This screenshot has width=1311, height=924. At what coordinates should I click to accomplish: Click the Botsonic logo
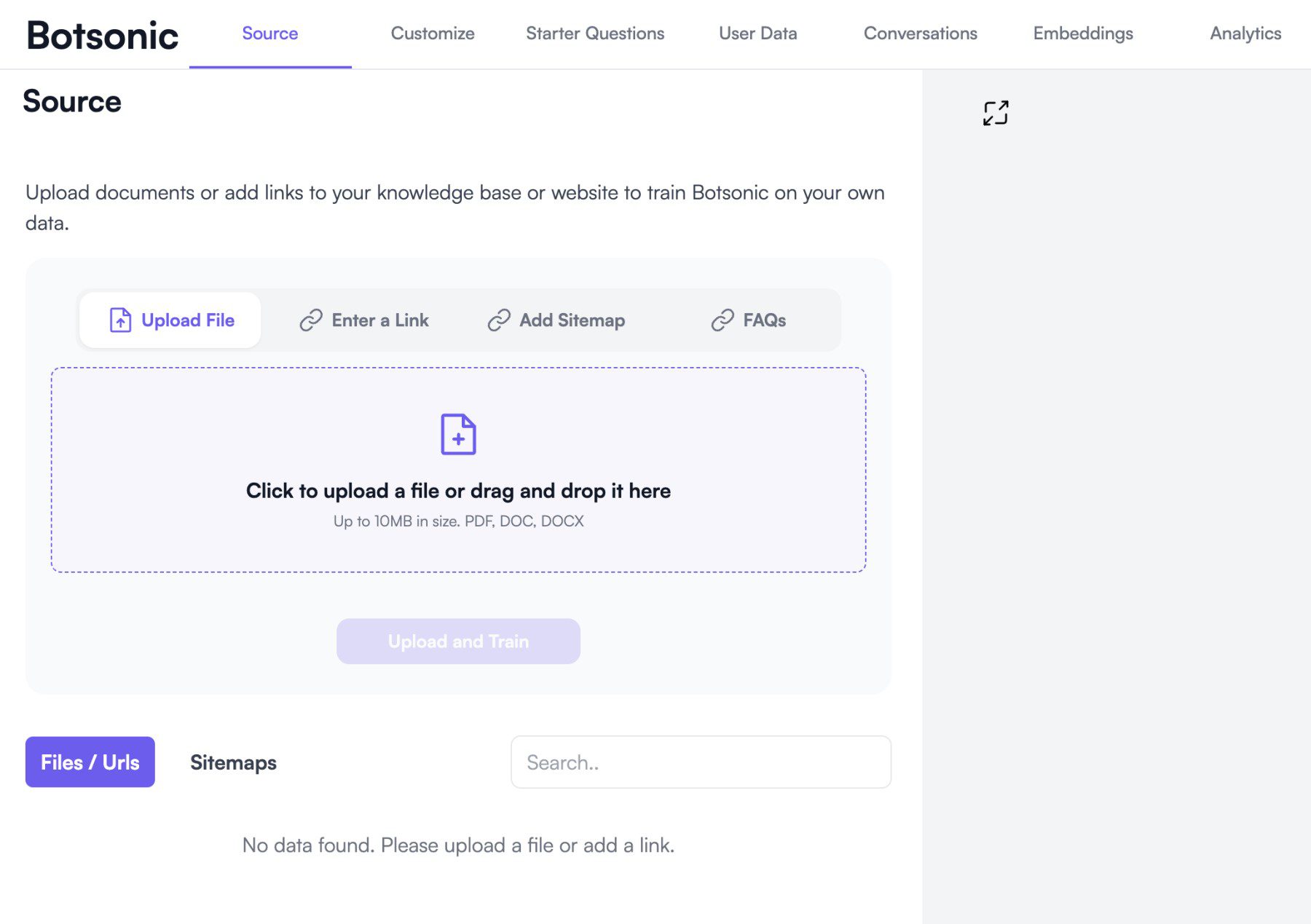coord(102,34)
